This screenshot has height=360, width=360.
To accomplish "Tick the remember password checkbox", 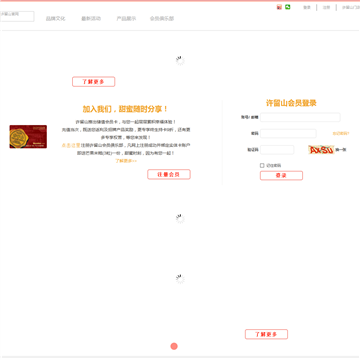I will [x=262, y=165].
